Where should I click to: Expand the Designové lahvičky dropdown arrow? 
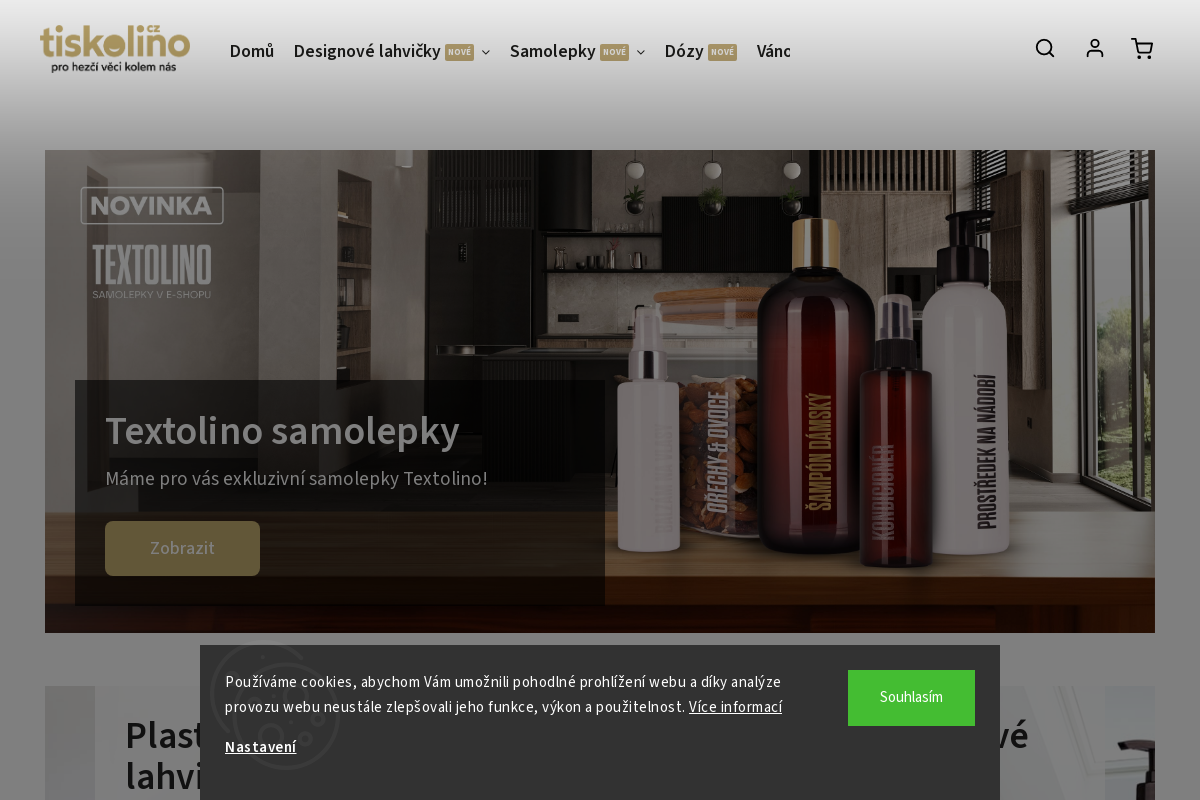[x=486, y=52]
